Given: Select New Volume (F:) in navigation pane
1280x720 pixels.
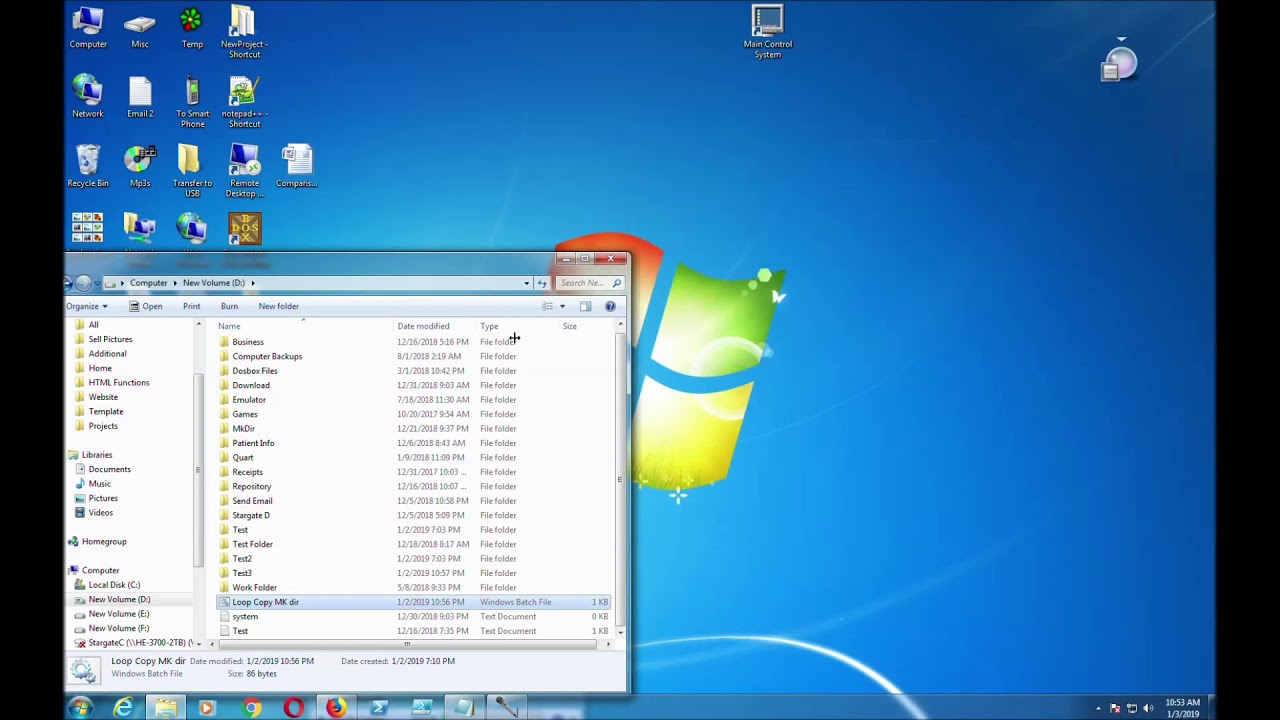Looking at the screenshot, I should tap(119, 628).
